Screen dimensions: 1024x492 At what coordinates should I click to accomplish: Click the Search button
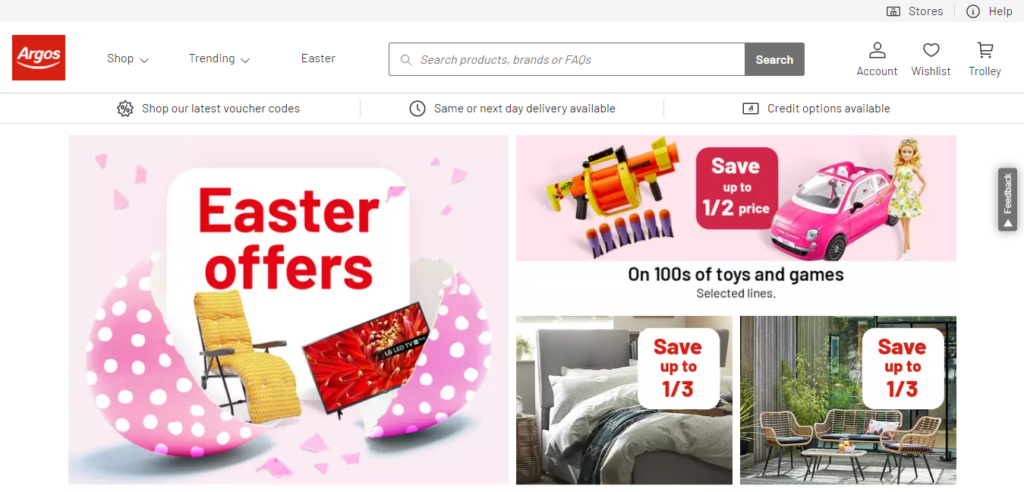pos(775,59)
